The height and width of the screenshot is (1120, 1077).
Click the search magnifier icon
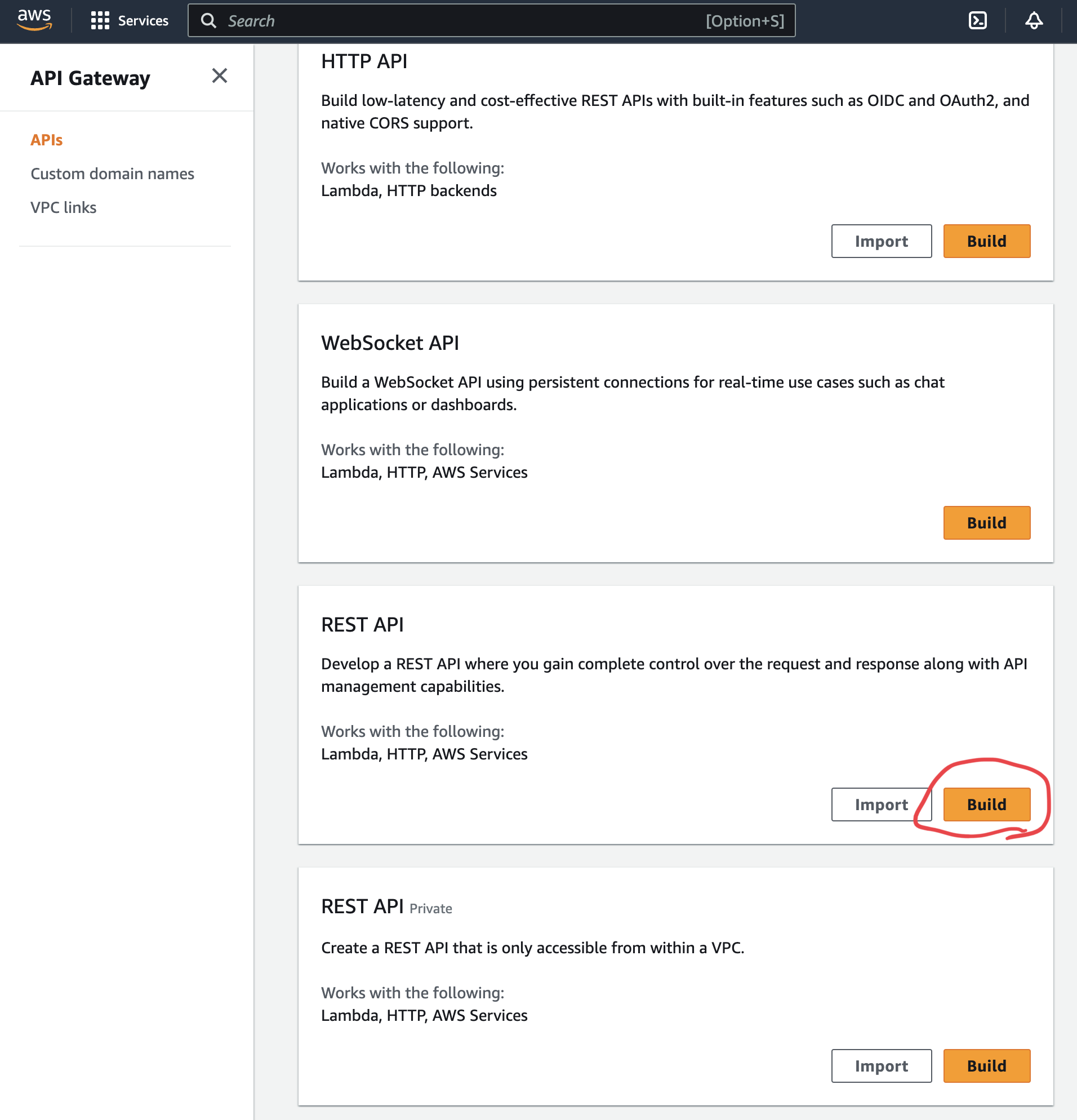point(209,21)
